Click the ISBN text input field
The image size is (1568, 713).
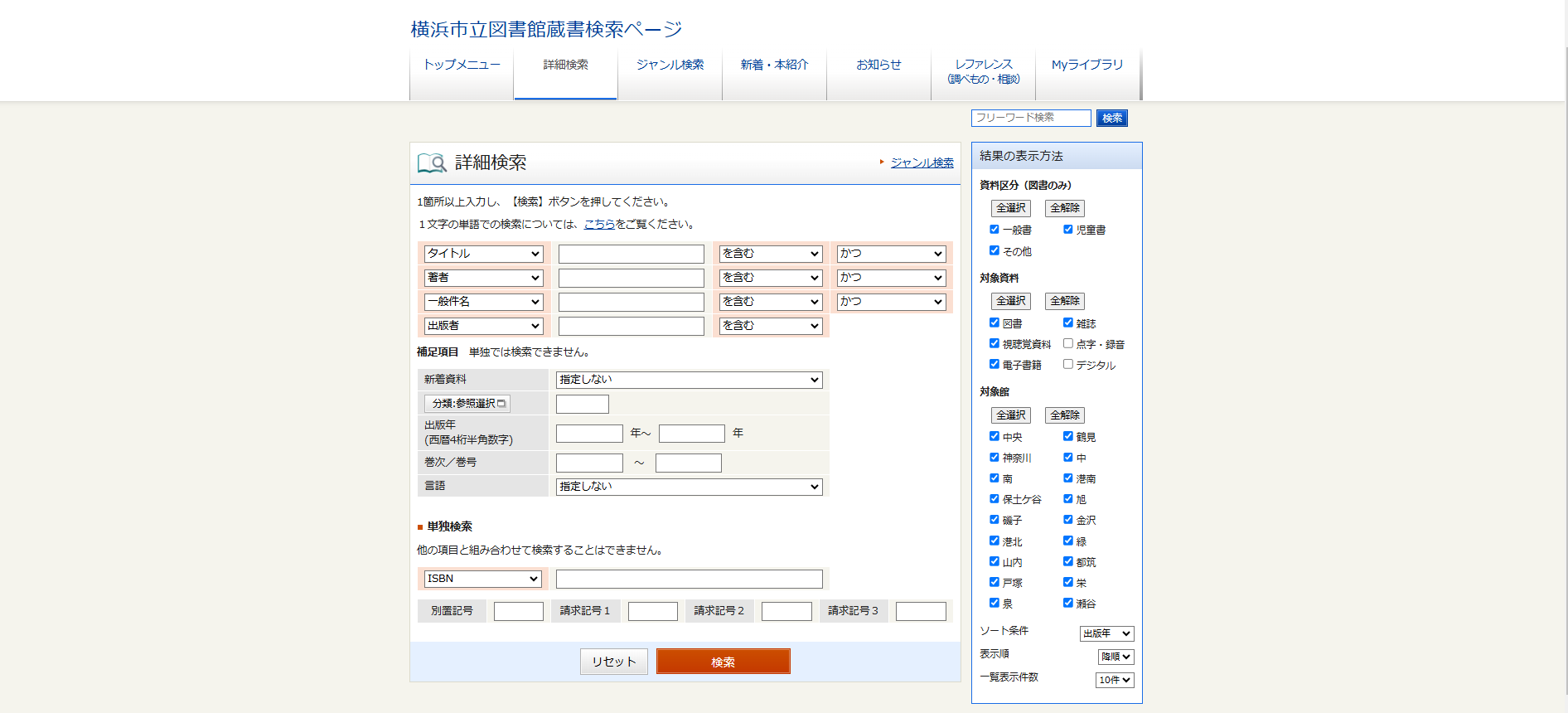tap(690, 579)
